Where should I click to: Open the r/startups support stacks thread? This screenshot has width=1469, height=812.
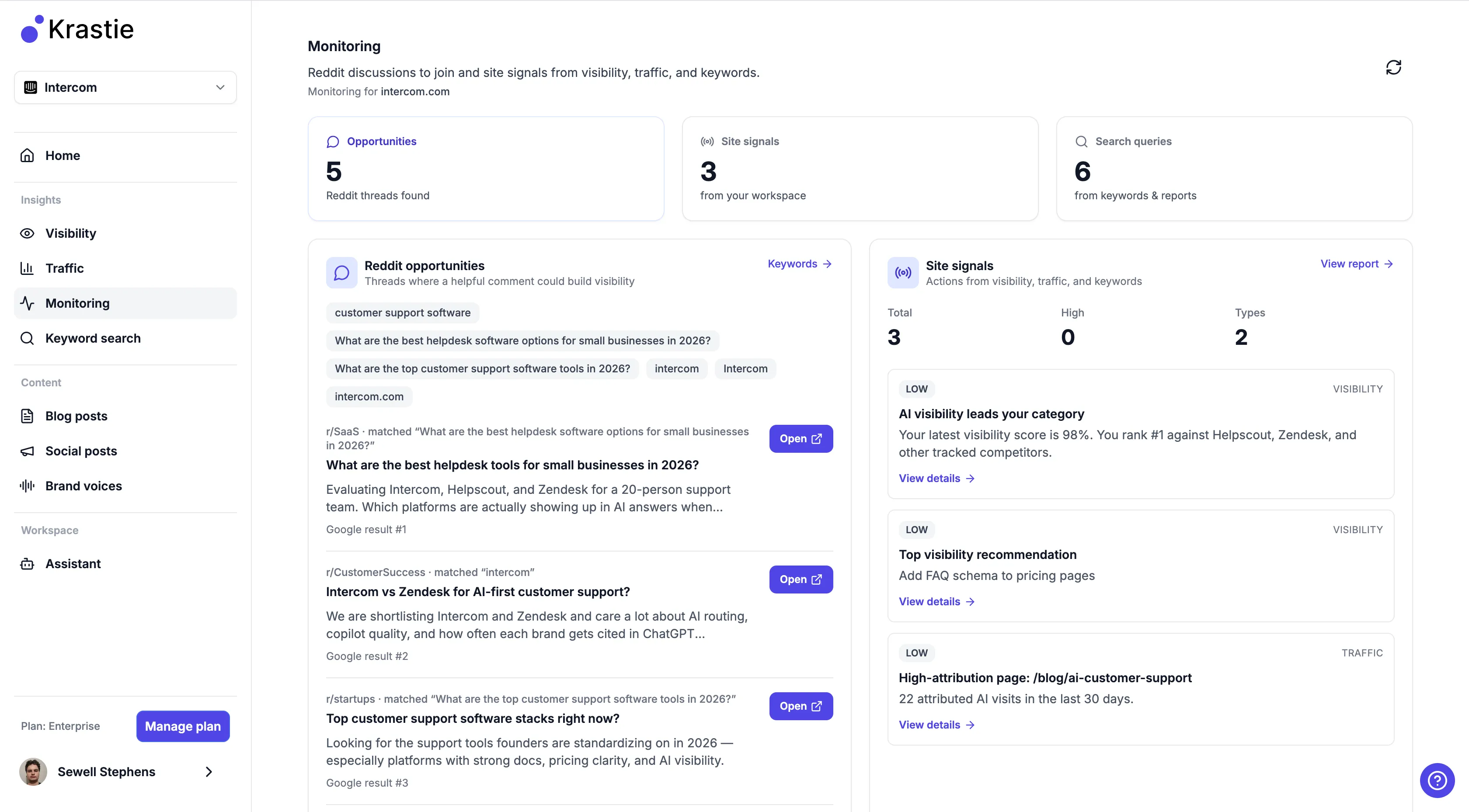point(801,706)
